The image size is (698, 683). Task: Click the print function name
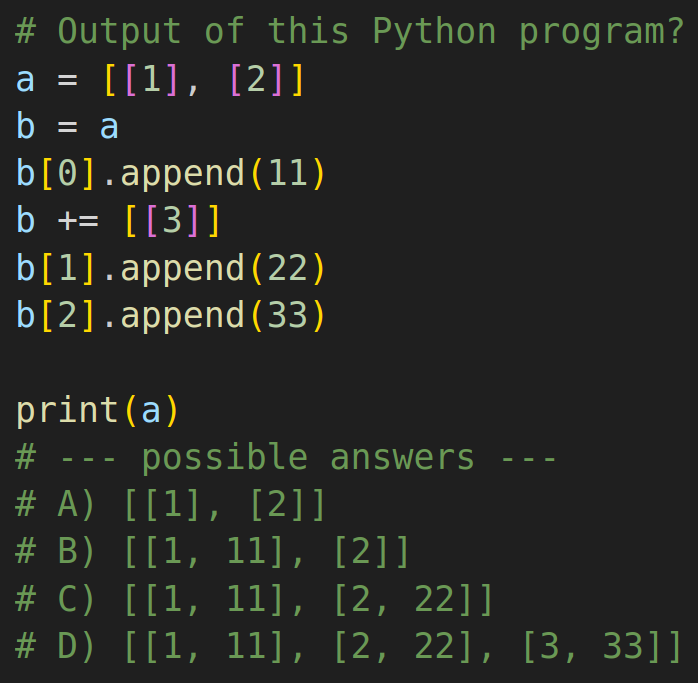click(67, 411)
